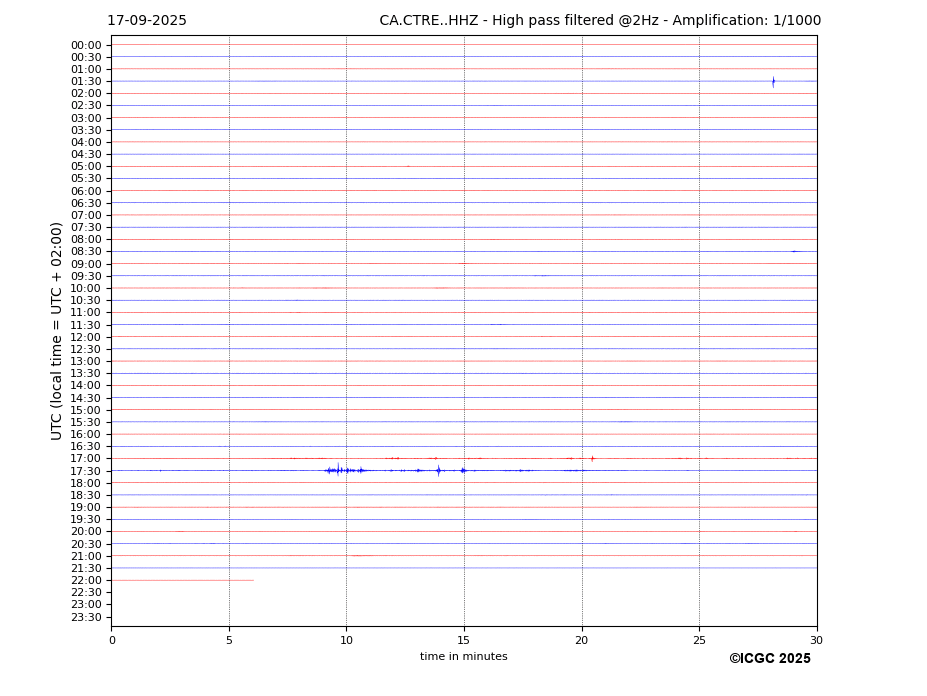Click the y-axis label UTC local time

click(x=56, y=331)
